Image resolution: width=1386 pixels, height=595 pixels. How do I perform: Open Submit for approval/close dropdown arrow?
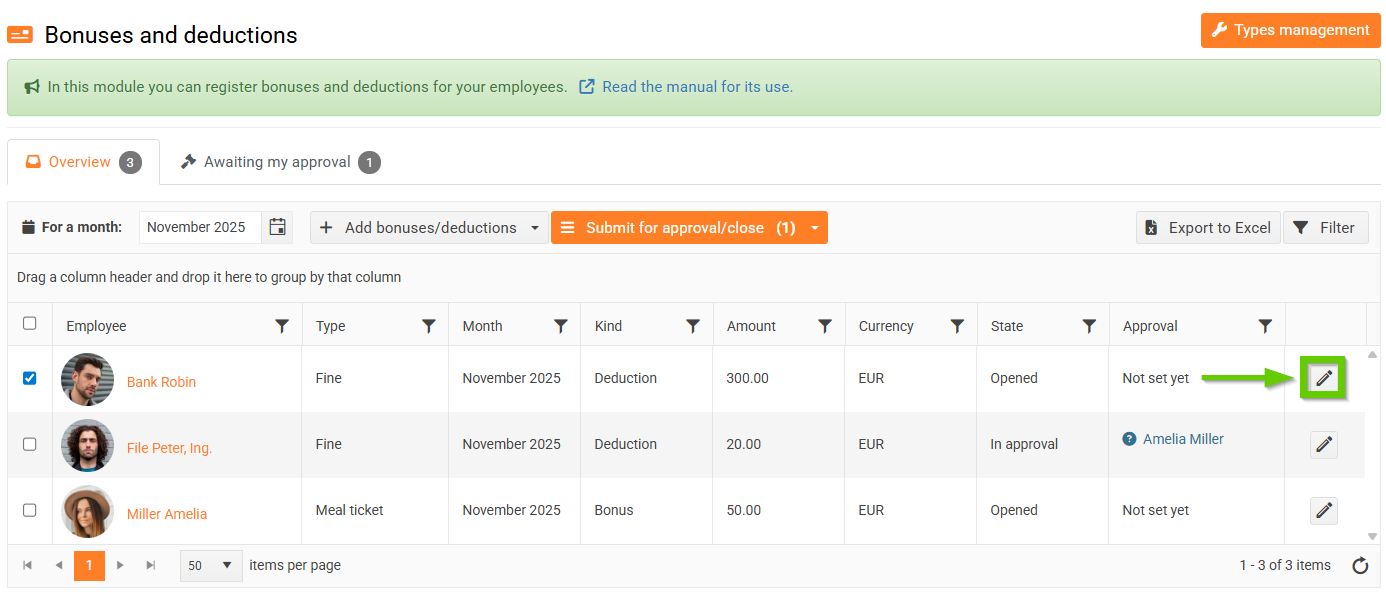pos(815,228)
